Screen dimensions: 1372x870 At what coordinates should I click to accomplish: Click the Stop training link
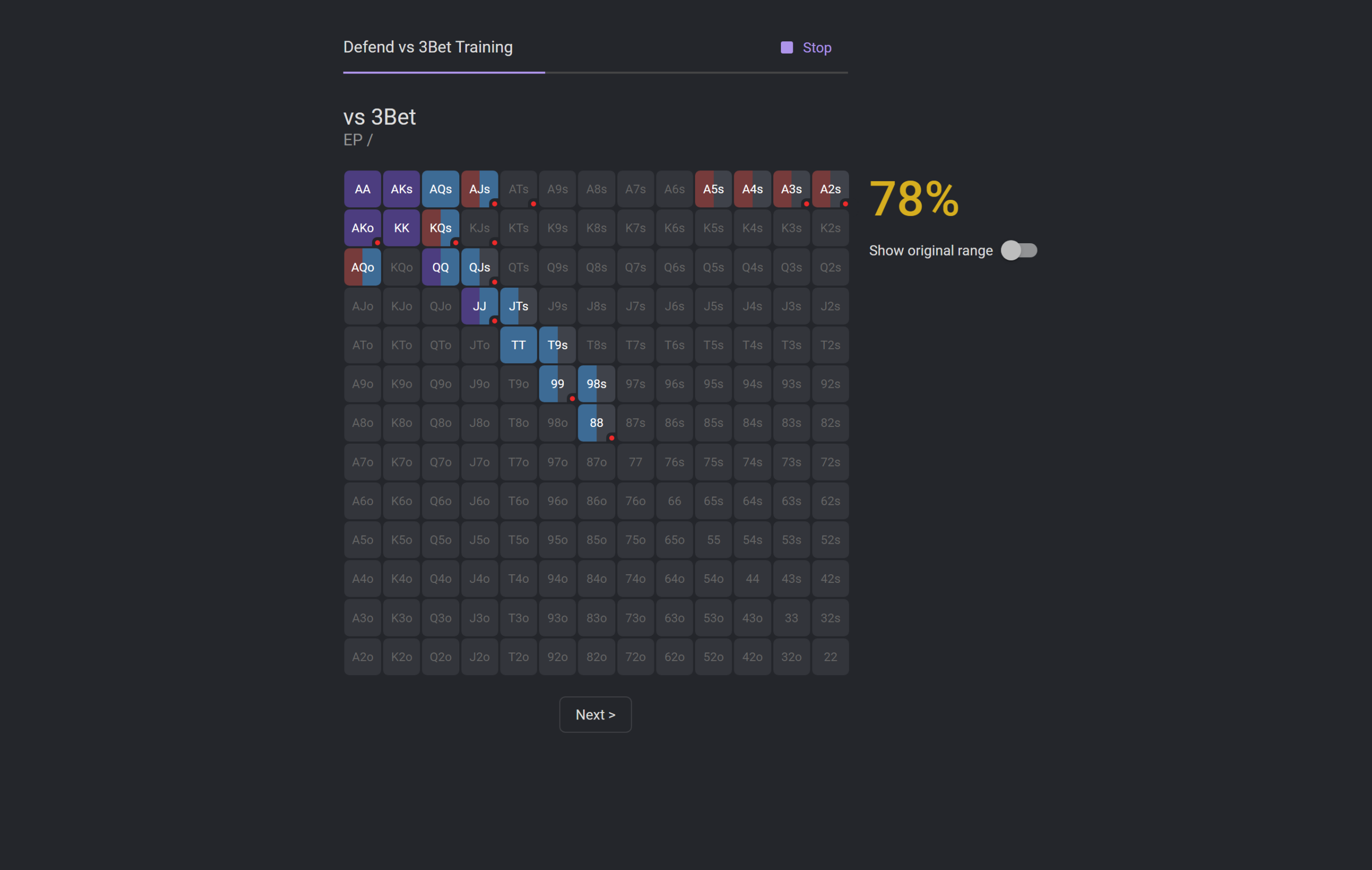tap(816, 47)
